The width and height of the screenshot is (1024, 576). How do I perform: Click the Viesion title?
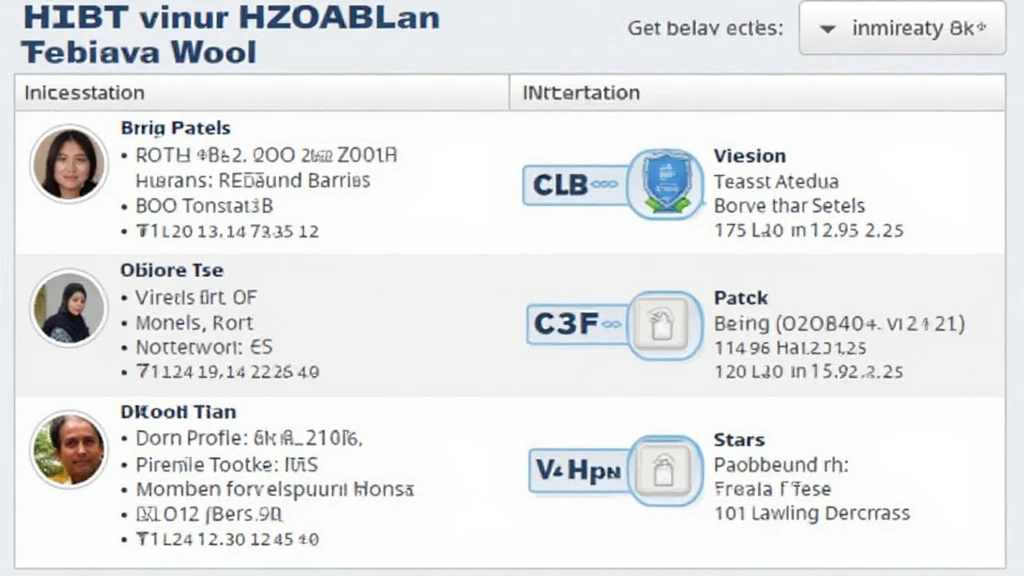coord(750,156)
